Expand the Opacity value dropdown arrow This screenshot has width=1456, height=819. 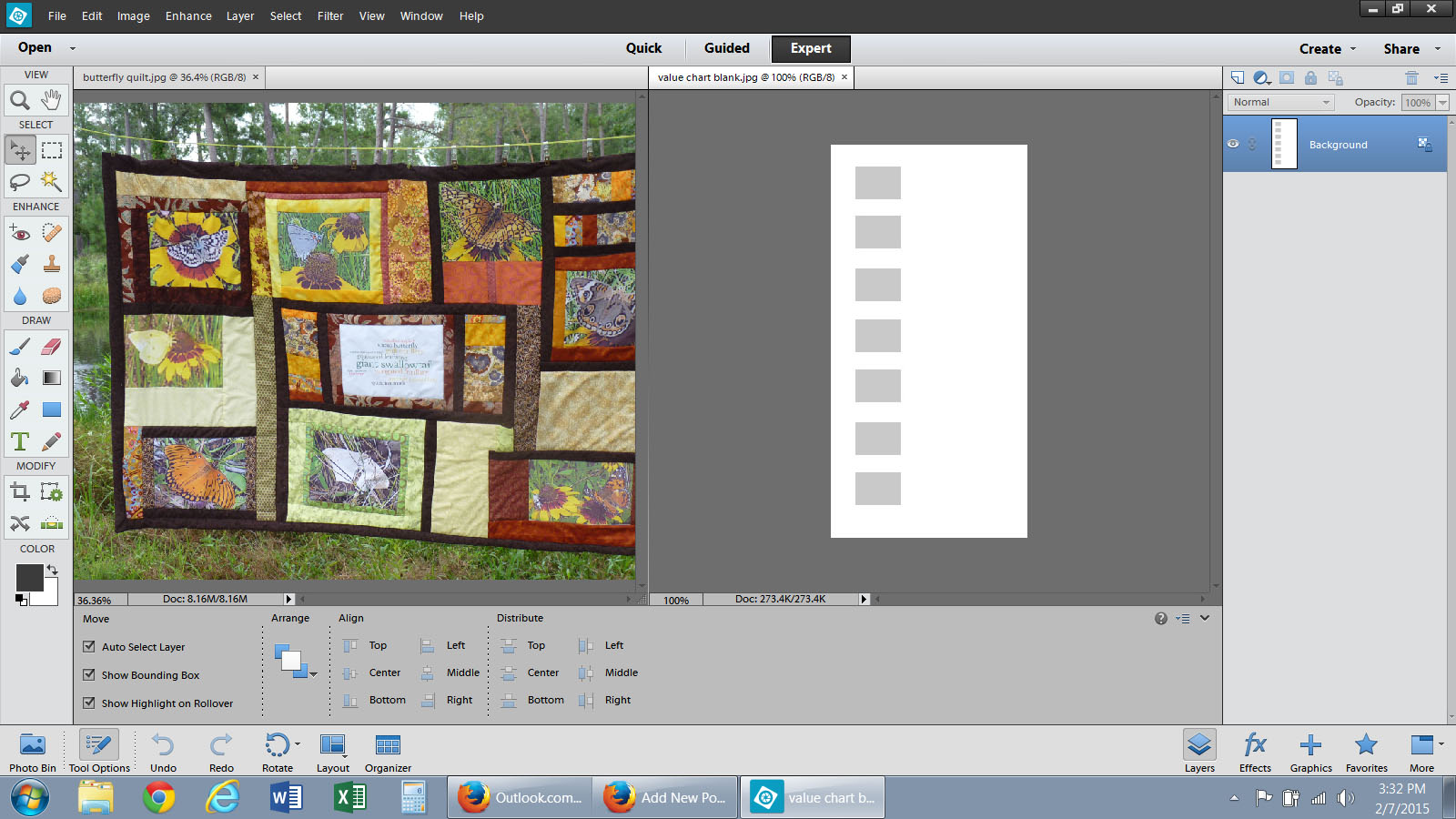coord(1442,103)
